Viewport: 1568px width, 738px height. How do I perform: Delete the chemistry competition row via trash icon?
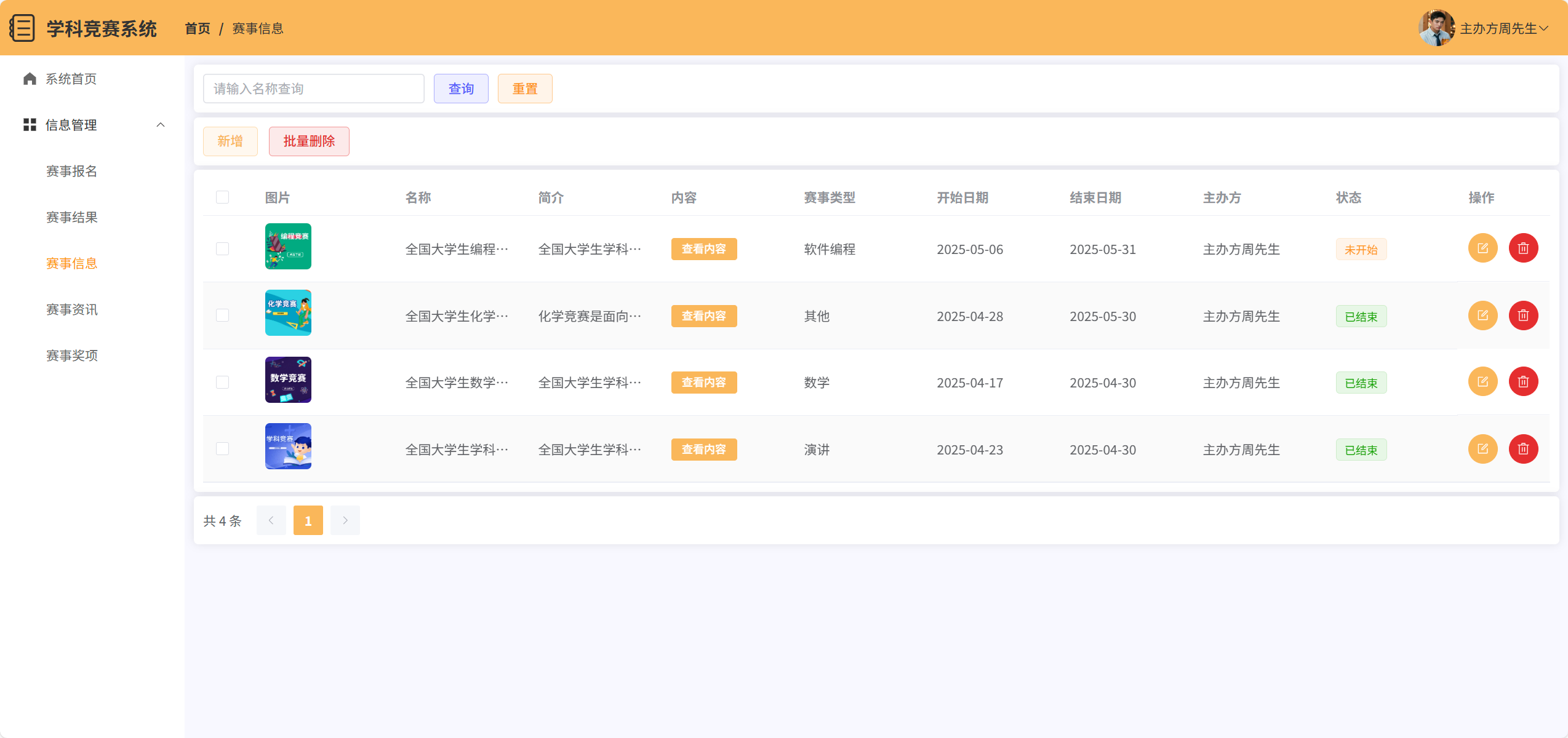pos(1523,315)
